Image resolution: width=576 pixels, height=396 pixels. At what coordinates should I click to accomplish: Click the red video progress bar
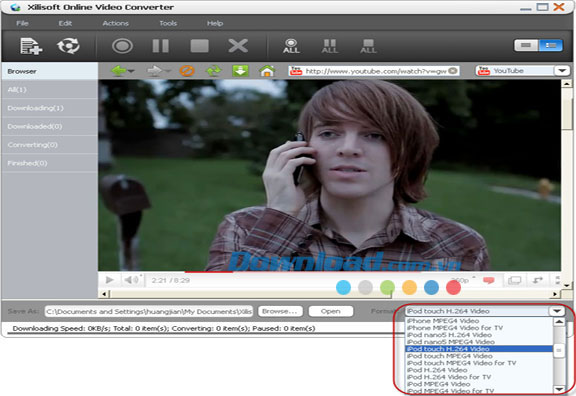pyautogui.click(x=209, y=272)
